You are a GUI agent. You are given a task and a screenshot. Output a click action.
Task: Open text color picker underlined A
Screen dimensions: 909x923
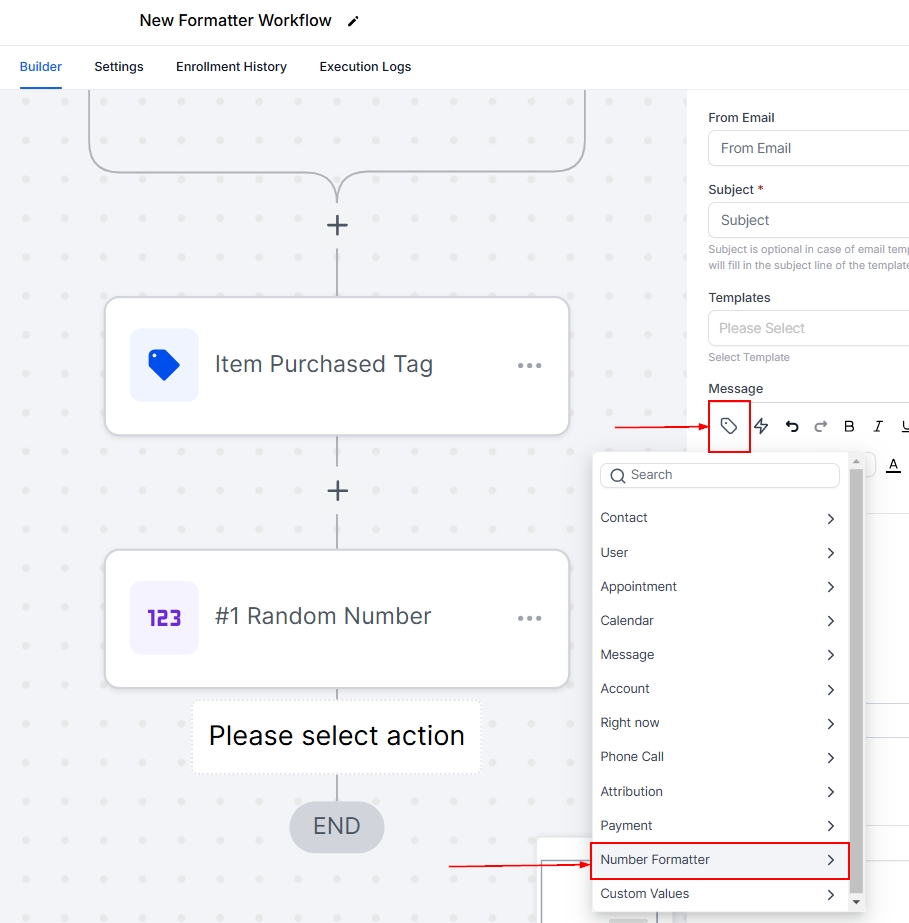coord(893,465)
